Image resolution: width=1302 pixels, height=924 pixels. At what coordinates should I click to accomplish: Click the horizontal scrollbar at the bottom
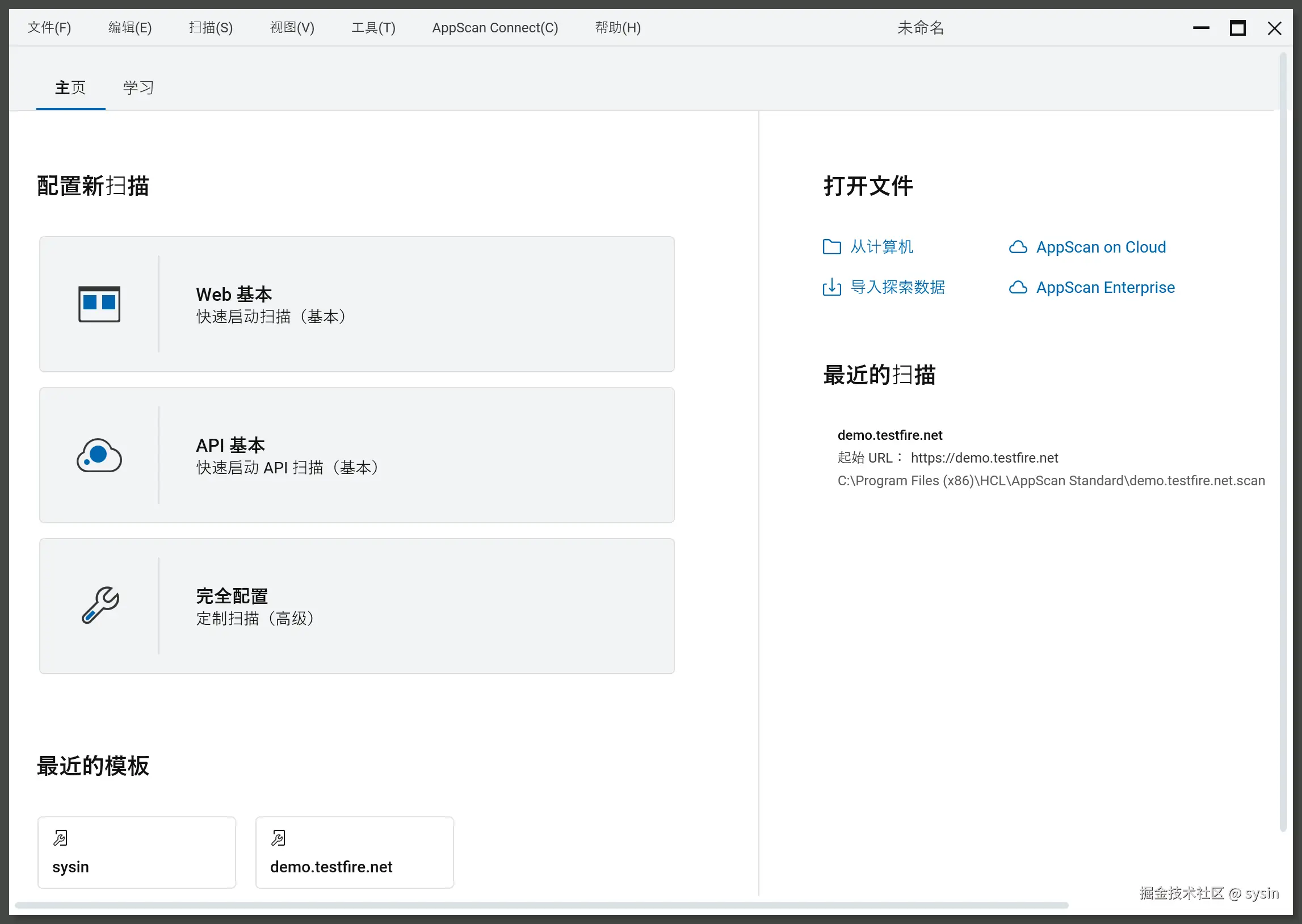540,905
